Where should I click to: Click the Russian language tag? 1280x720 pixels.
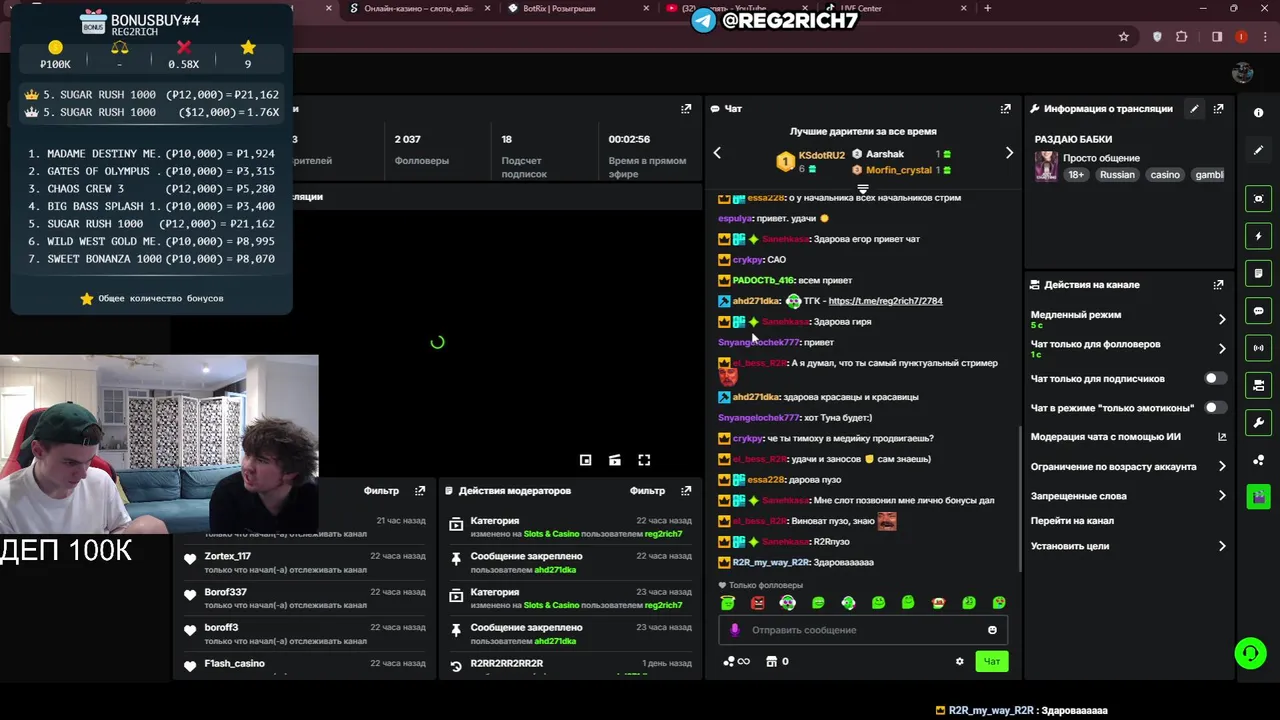pyautogui.click(x=1117, y=174)
